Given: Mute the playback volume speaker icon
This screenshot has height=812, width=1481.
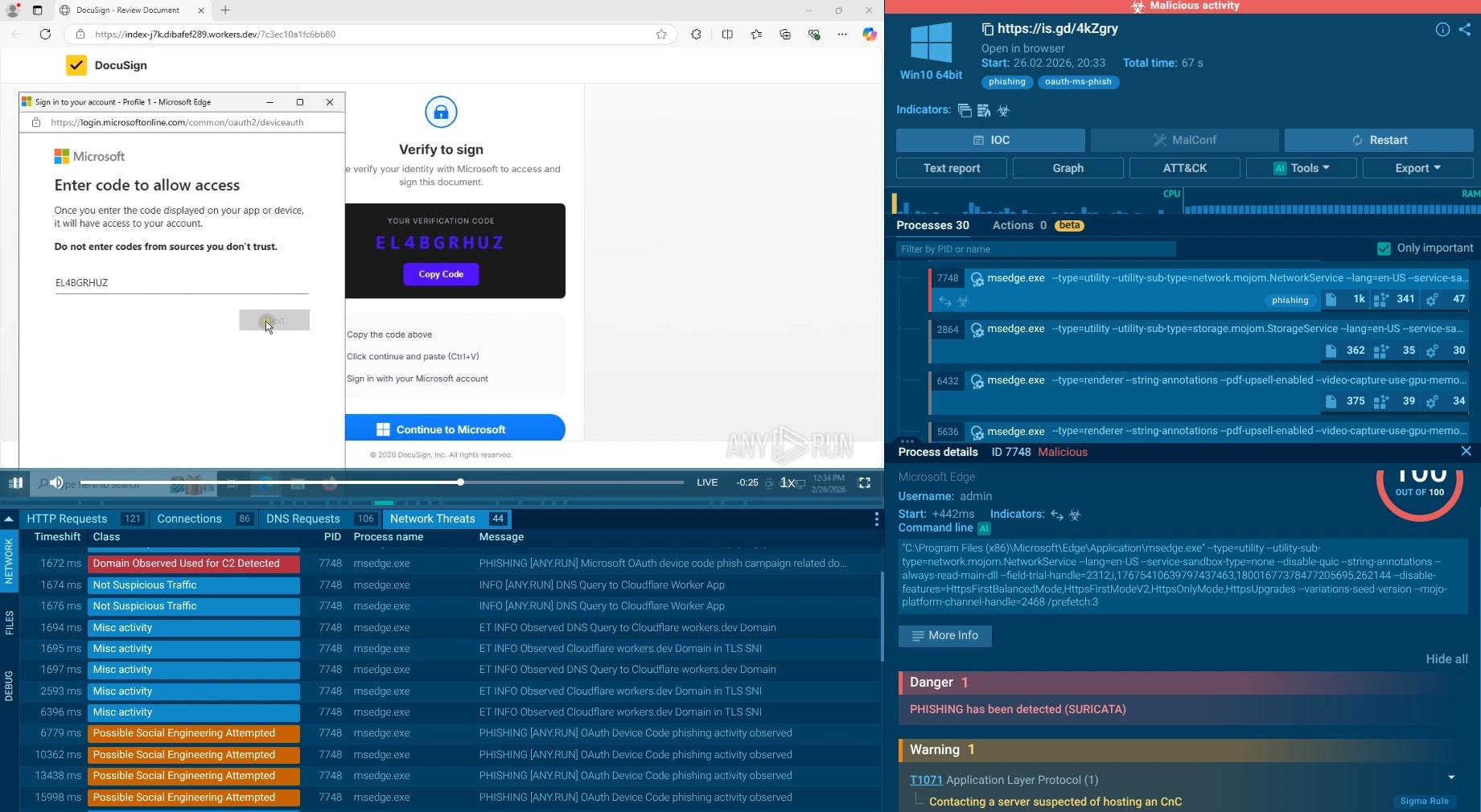Looking at the screenshot, I should pos(56,482).
